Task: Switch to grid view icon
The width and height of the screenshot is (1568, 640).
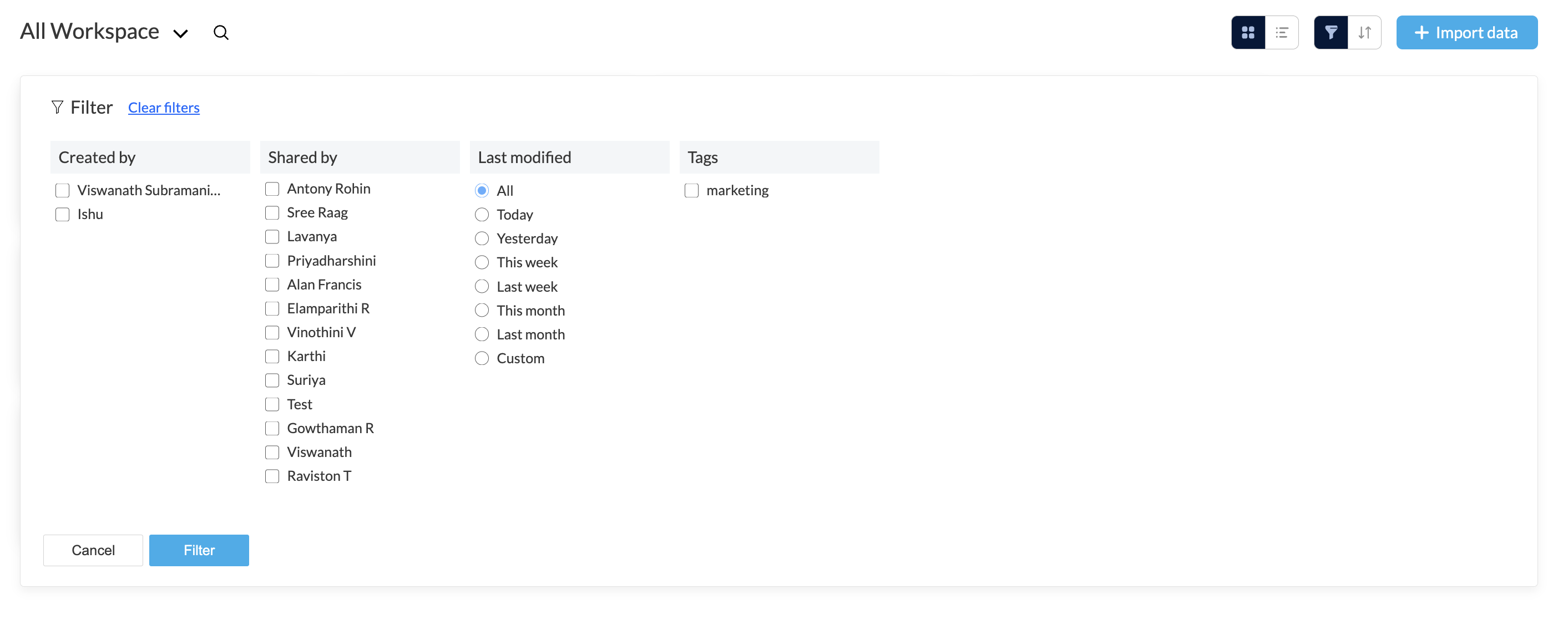Action: point(1248,32)
